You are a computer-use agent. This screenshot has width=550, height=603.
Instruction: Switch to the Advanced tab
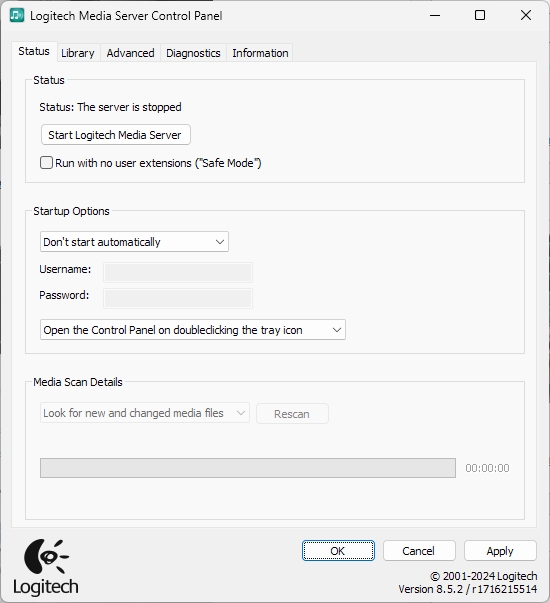[130, 53]
